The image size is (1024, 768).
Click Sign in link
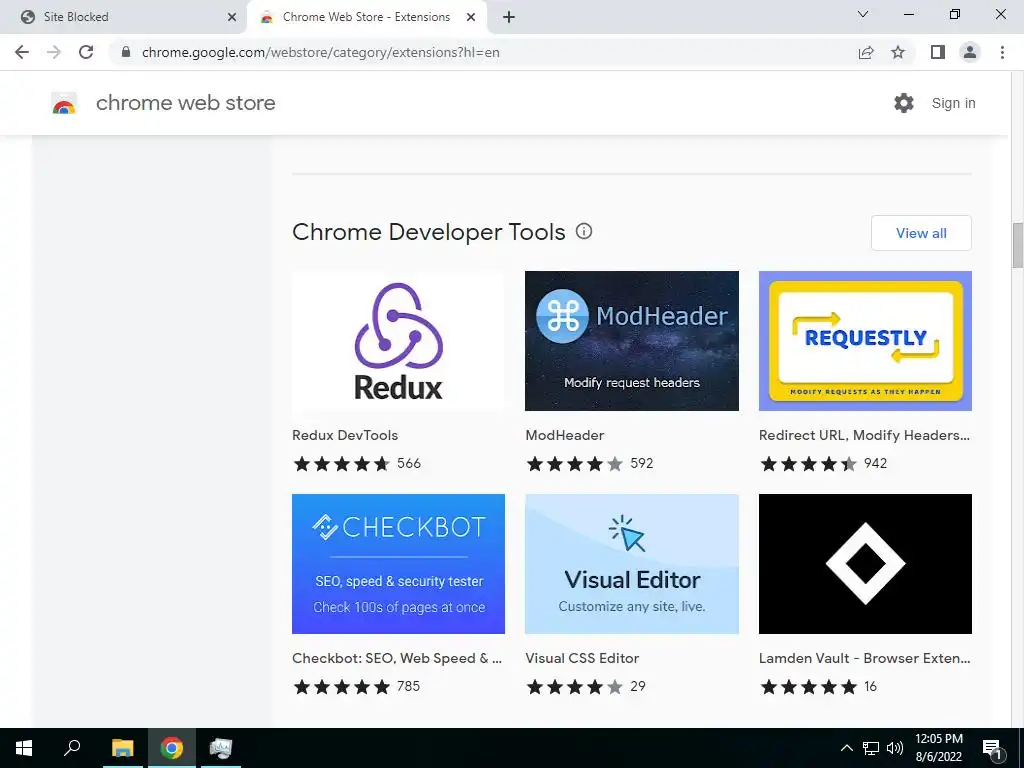point(953,103)
